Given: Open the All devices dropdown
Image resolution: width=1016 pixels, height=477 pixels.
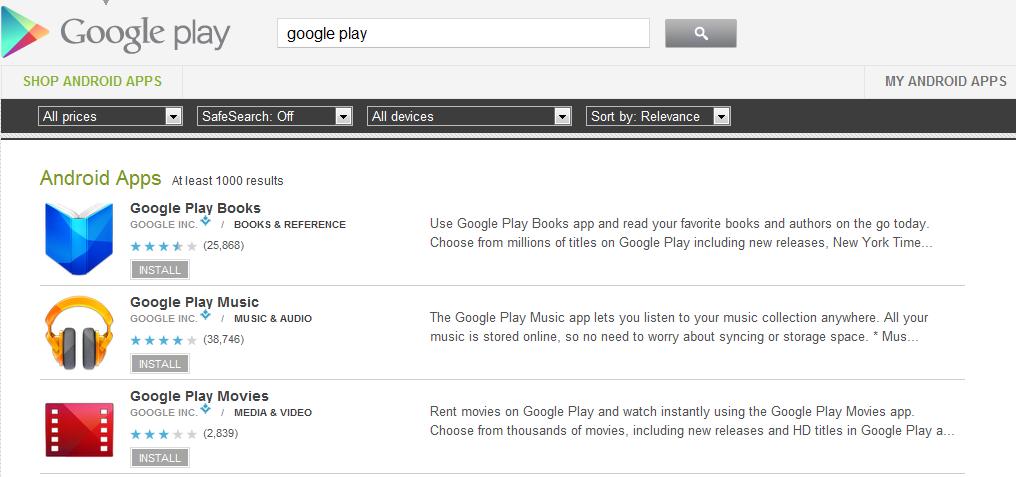Looking at the screenshot, I should [469, 116].
